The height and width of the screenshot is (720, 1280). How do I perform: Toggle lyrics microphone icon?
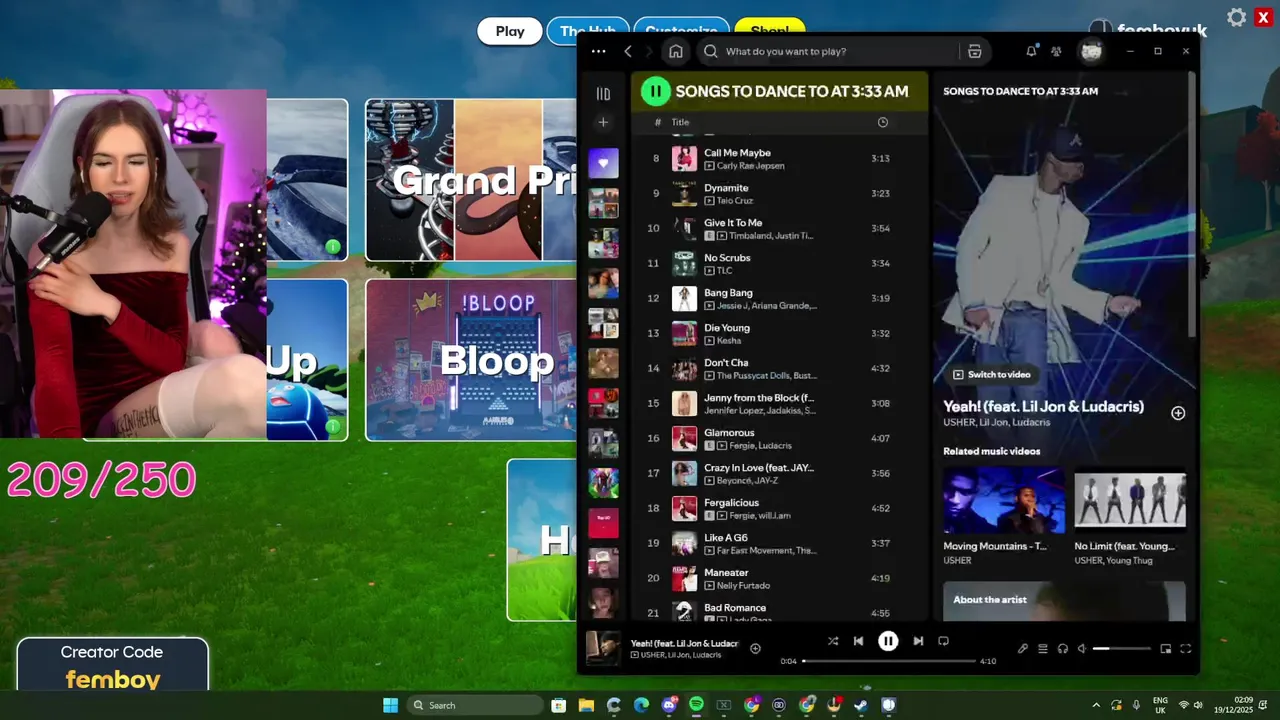[1023, 649]
